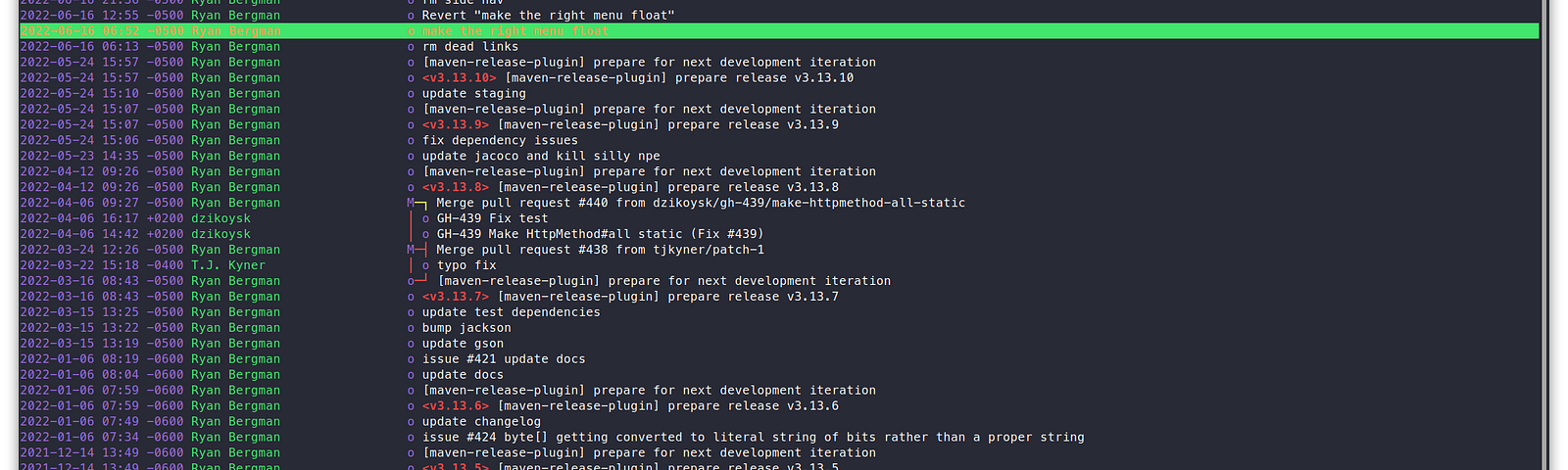1568x470 pixels.
Task: Click the graph node beside "bump jackson"
Action: (x=412, y=328)
